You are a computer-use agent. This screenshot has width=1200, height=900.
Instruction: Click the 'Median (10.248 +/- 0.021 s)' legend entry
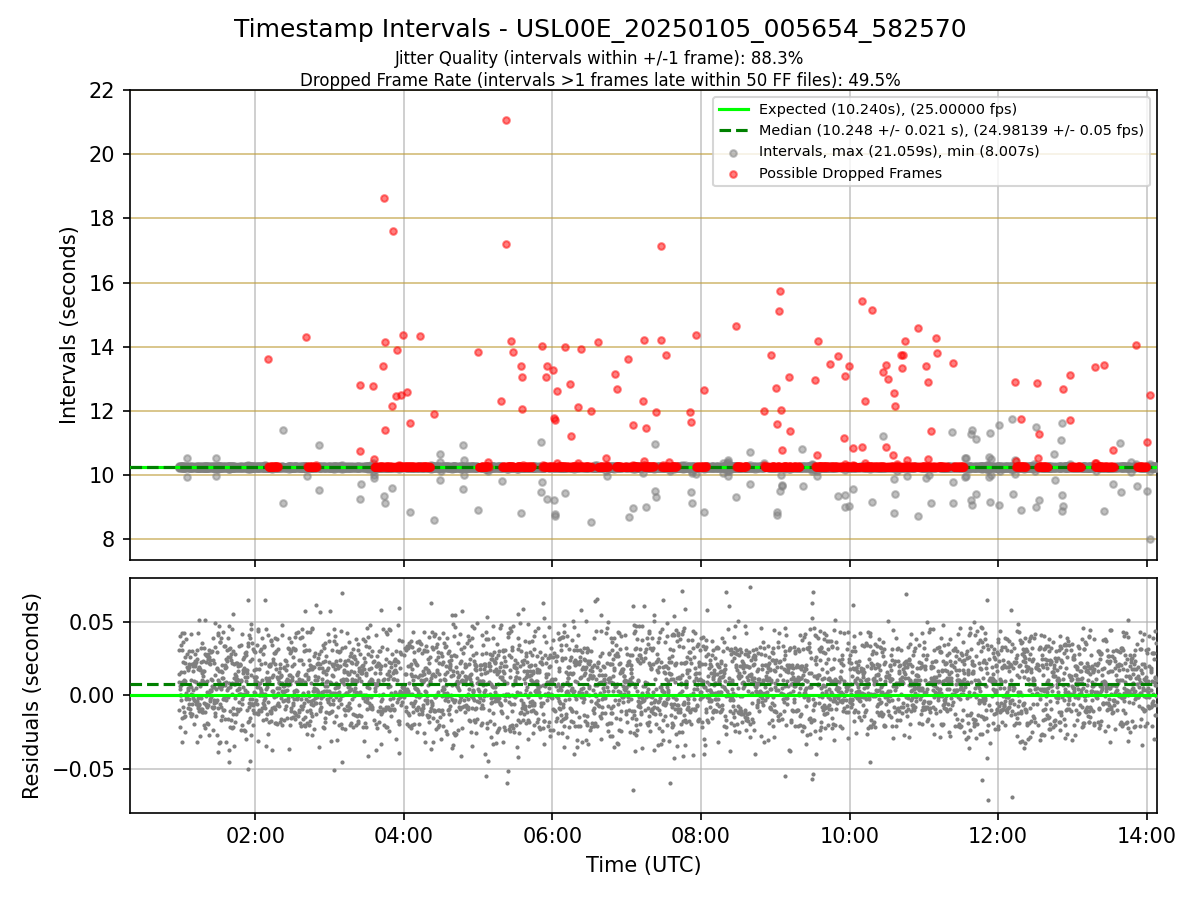(x=951, y=130)
